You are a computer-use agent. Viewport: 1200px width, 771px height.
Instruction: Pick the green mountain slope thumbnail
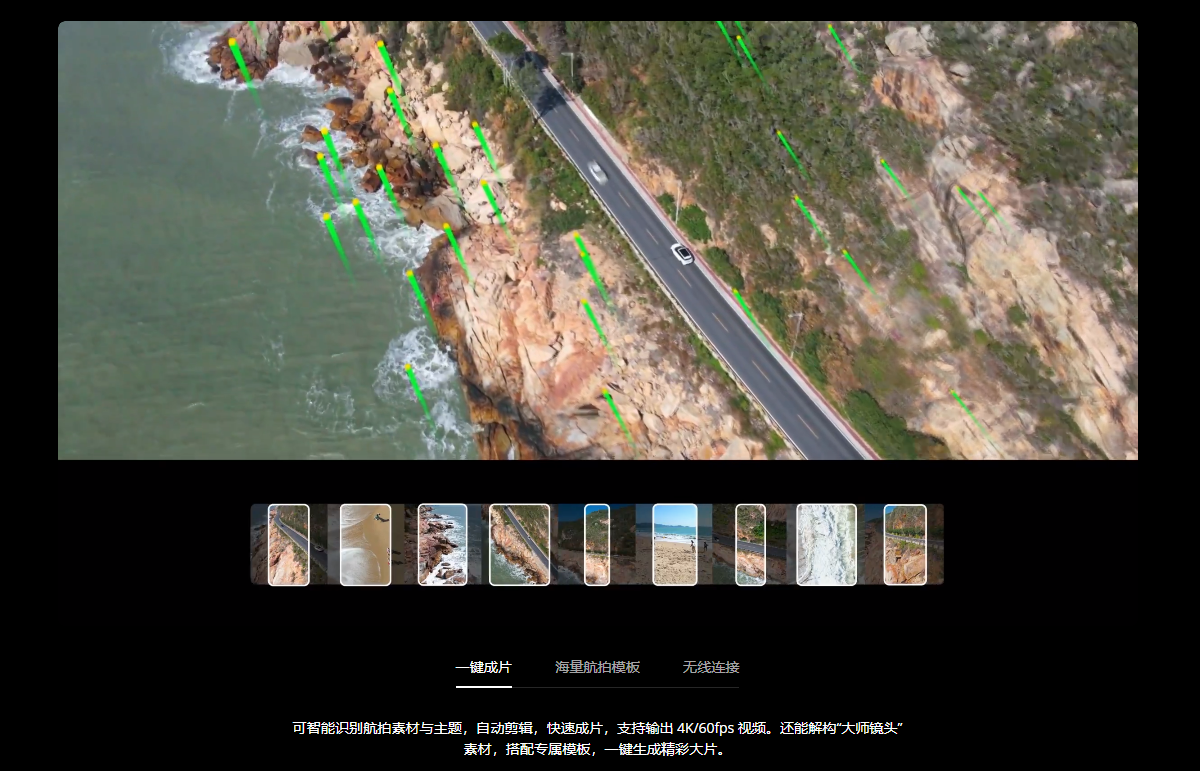coord(596,545)
